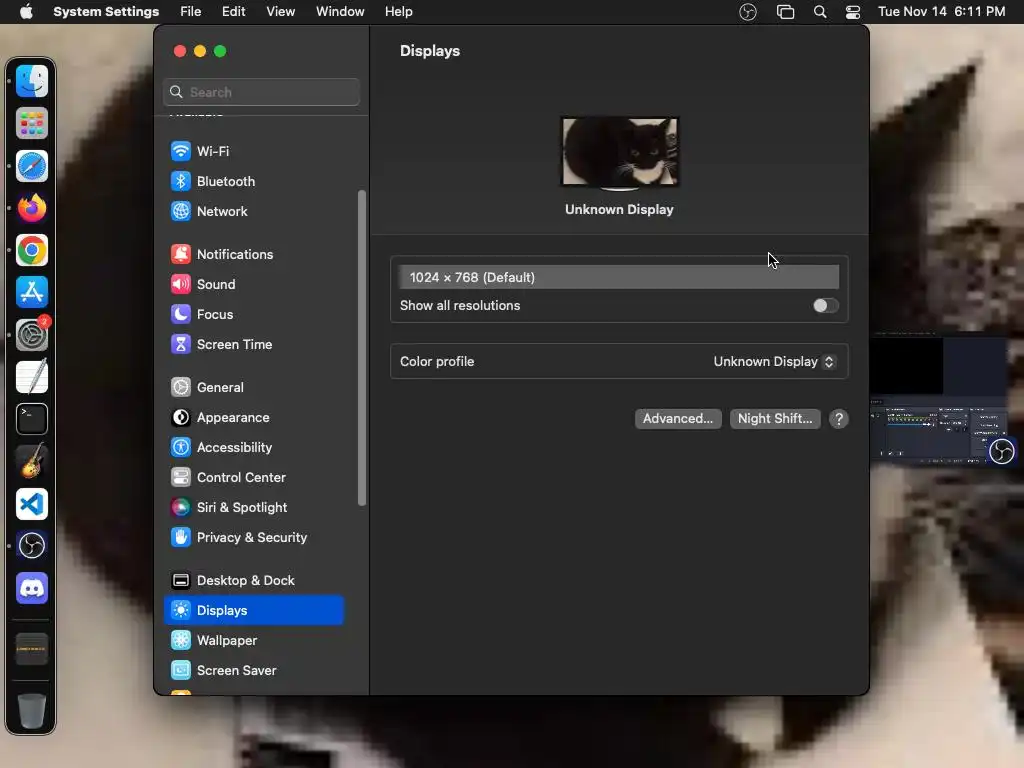This screenshot has height=768, width=1024.
Task: Open Launchpad from the Dock
Action: click(31, 123)
